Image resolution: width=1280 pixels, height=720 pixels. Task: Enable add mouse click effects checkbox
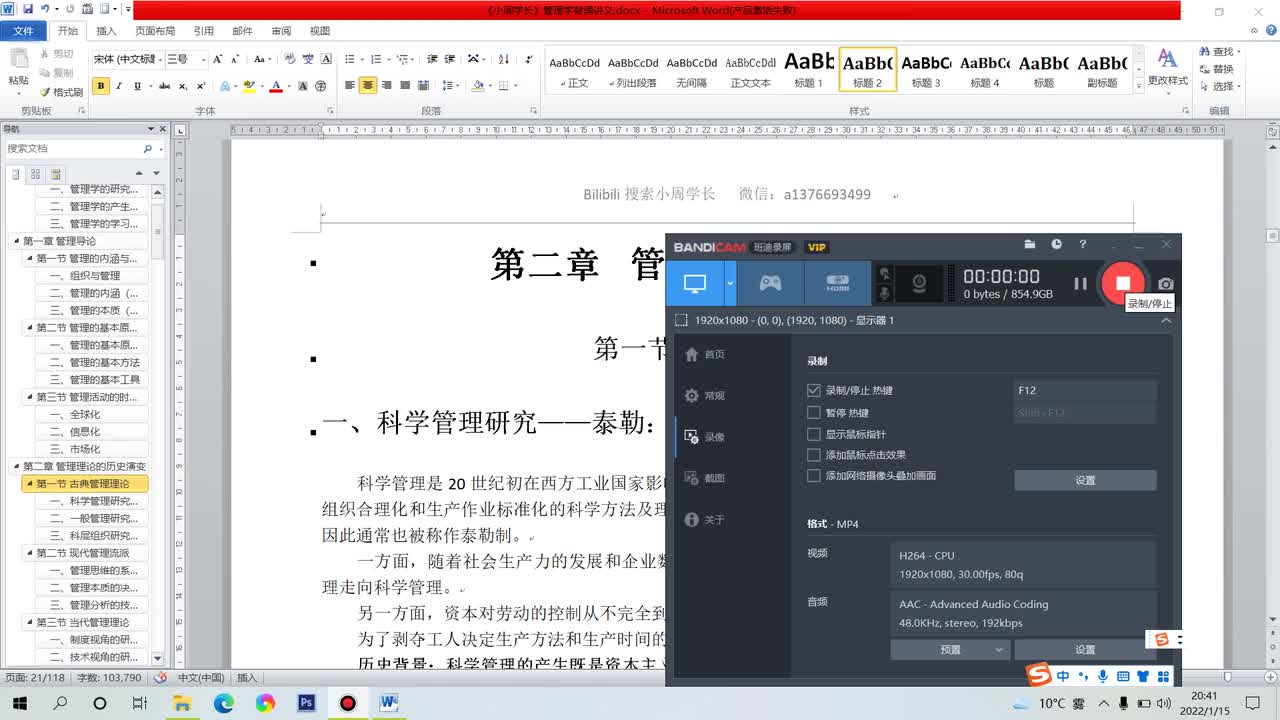813,455
